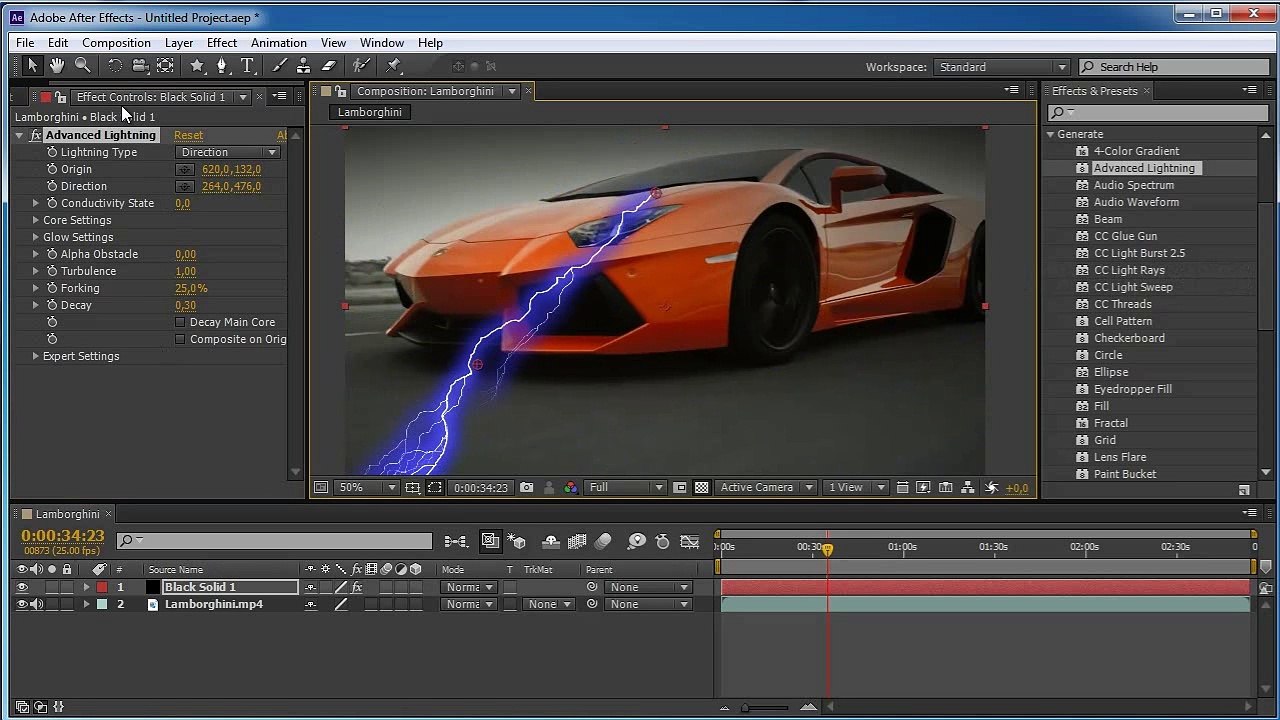Toggle mask and shape path visibility
This screenshot has height=720, width=1280.
(435, 488)
